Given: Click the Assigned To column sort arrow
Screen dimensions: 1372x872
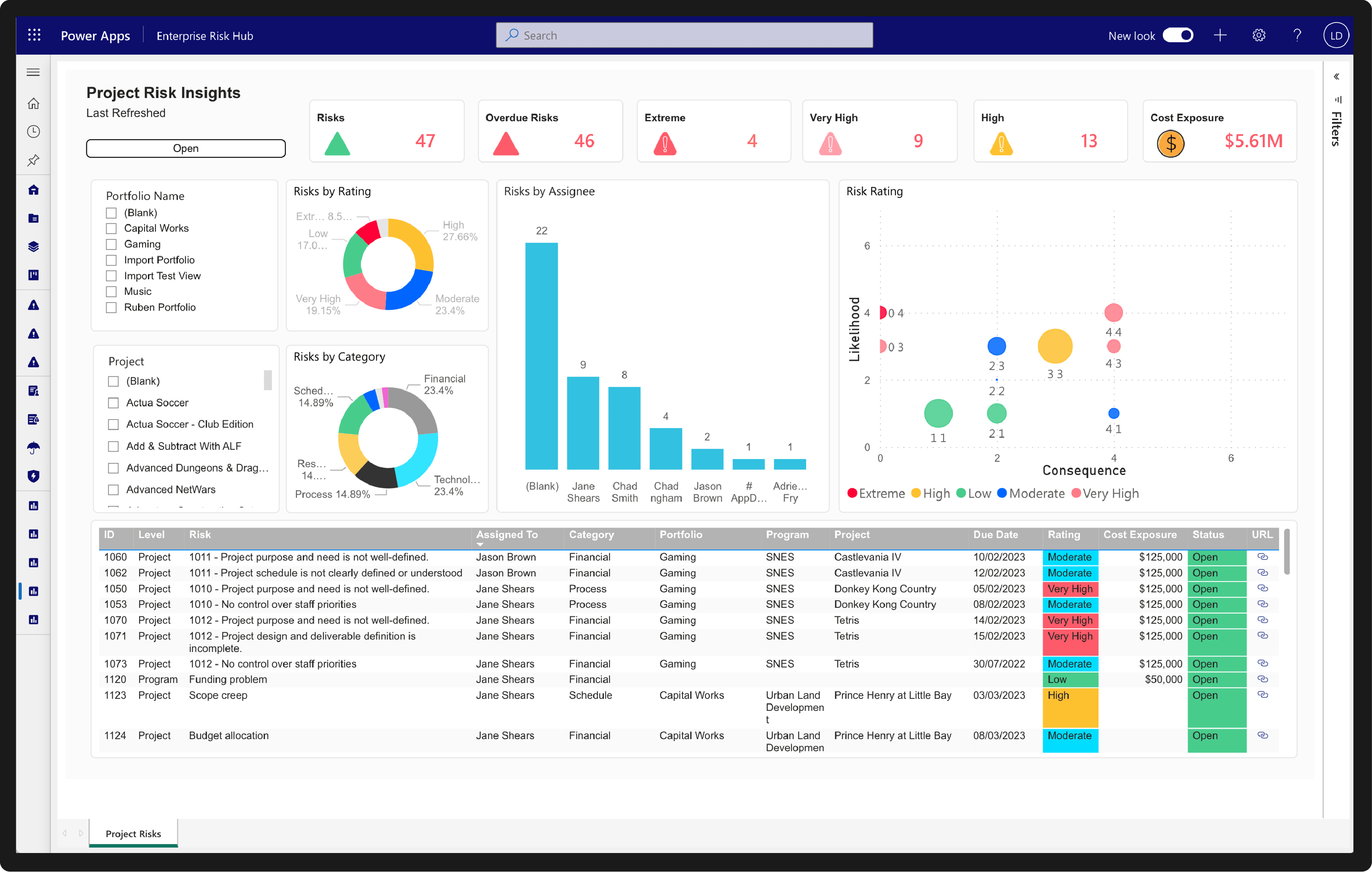Looking at the screenshot, I should click(x=480, y=544).
